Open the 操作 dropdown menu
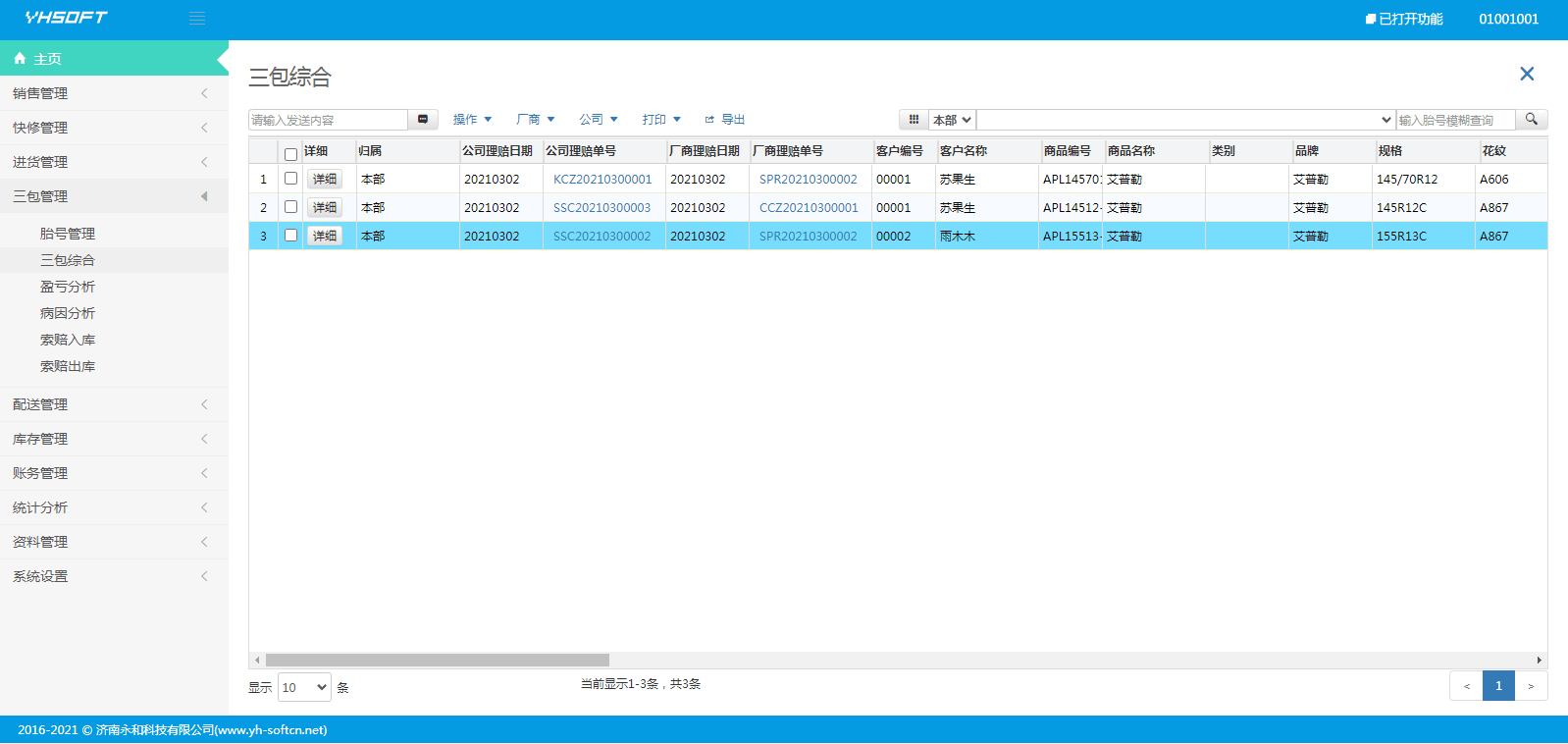Image resolution: width=1568 pixels, height=744 pixels. (x=472, y=120)
